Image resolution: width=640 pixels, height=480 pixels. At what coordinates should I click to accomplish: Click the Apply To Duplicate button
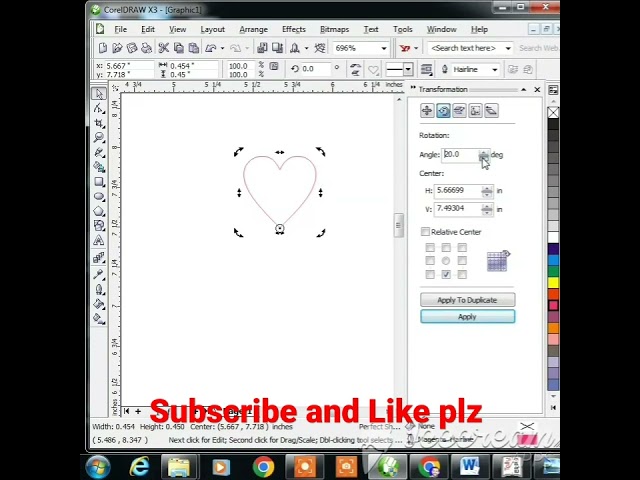click(468, 300)
